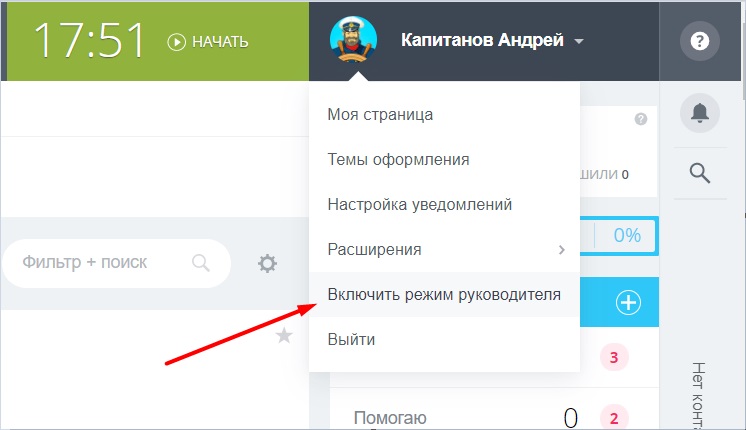
Task: Select Темы оформления in the menu
Action: click(398, 159)
